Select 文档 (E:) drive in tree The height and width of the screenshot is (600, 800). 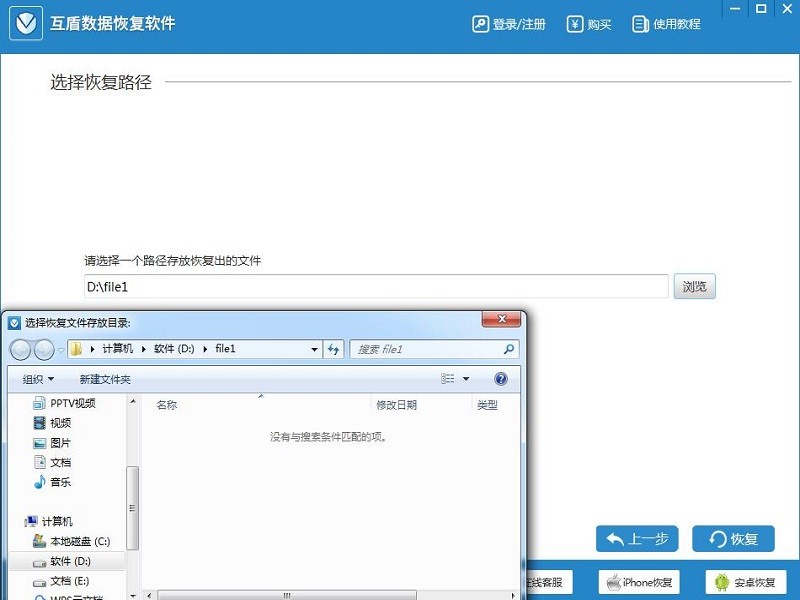(x=61, y=581)
